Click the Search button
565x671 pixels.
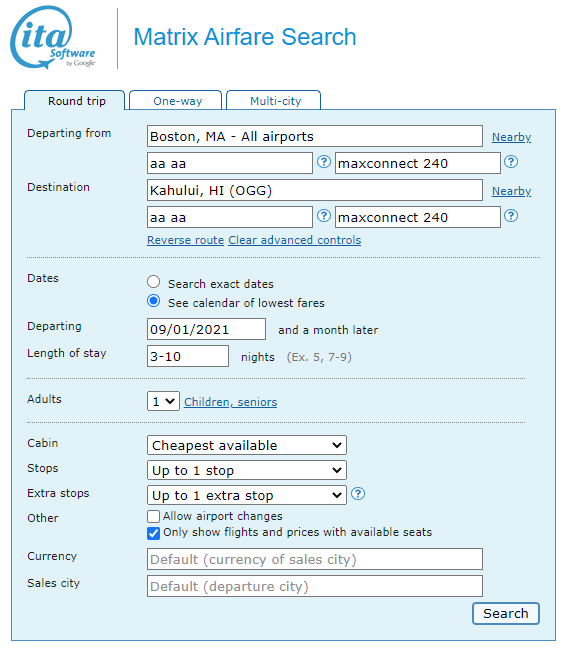tap(506, 613)
